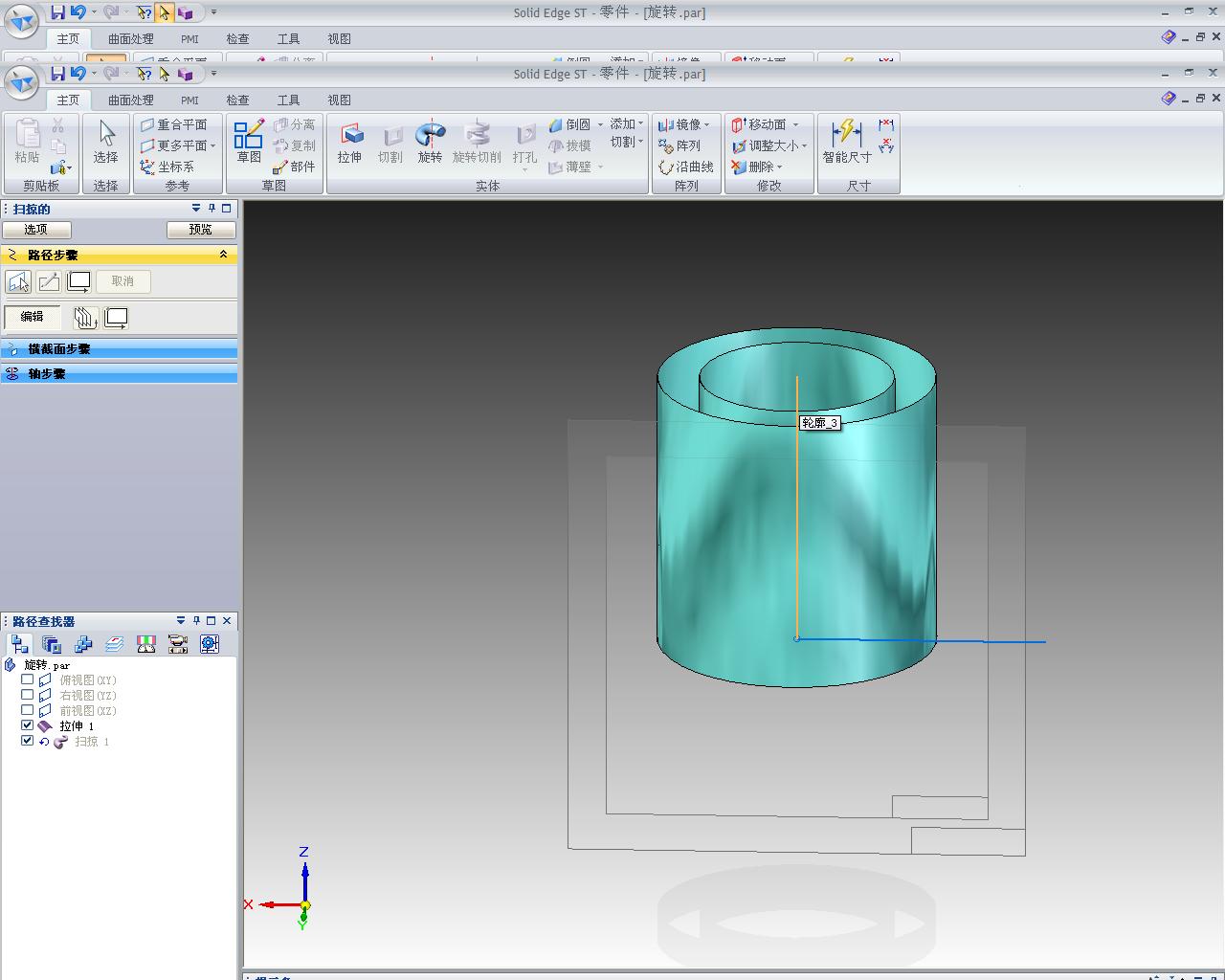Apply the Mirror (镜像) command
This screenshot has height=980, width=1225.
click(x=680, y=124)
